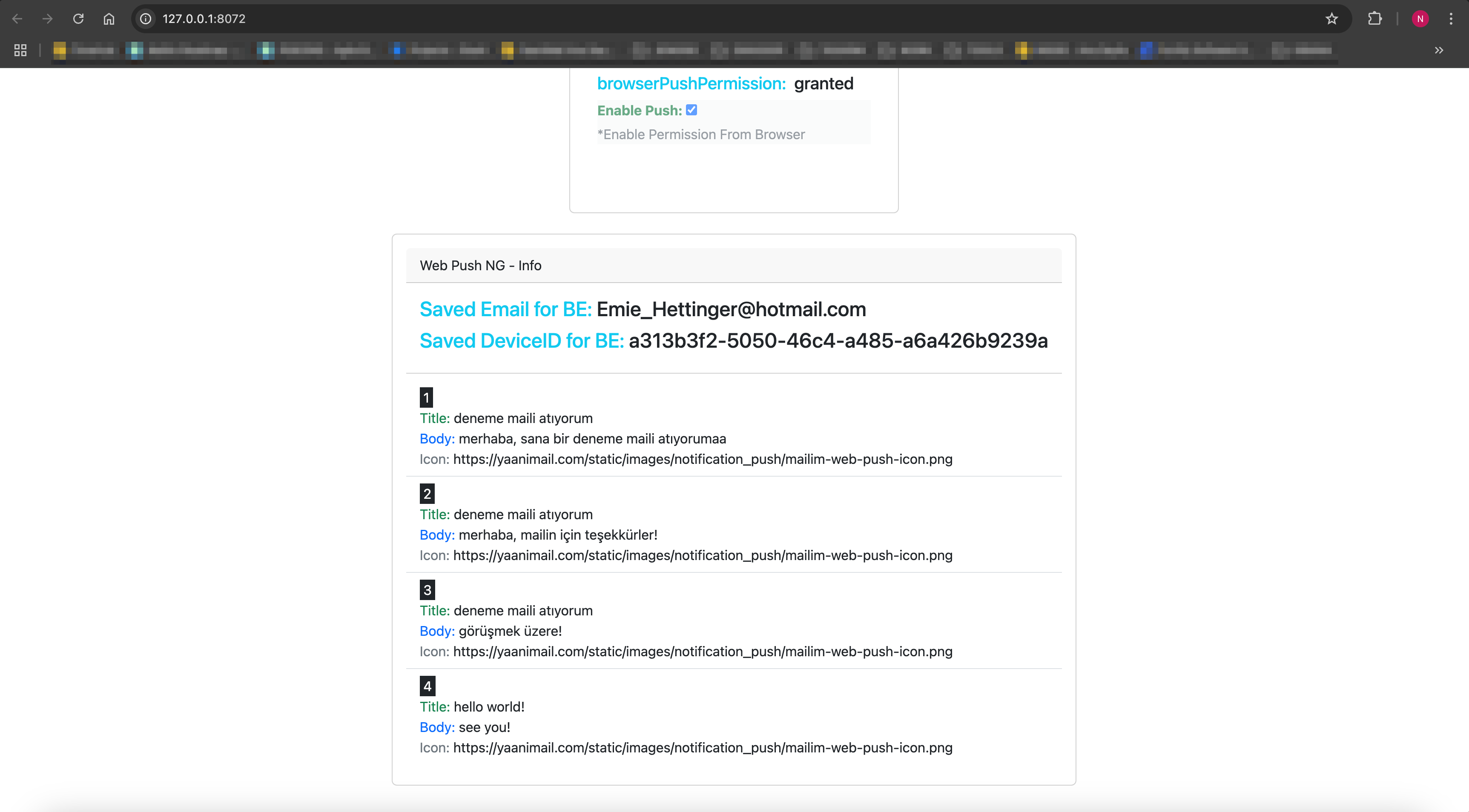Click the 'granted' permission value
Viewport: 1469px width, 812px height.
823,84
